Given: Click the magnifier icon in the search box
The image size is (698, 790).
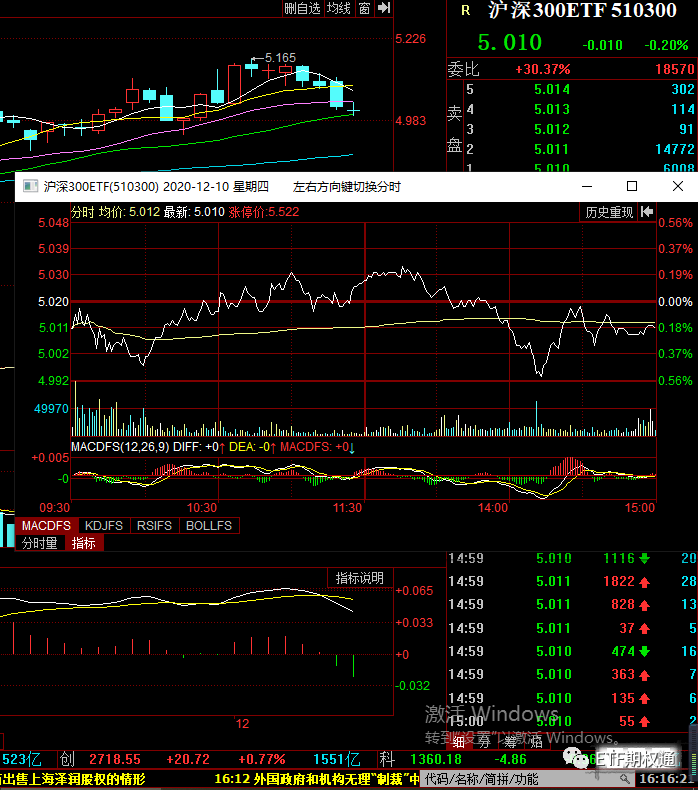Looking at the screenshot, I should [624, 779].
